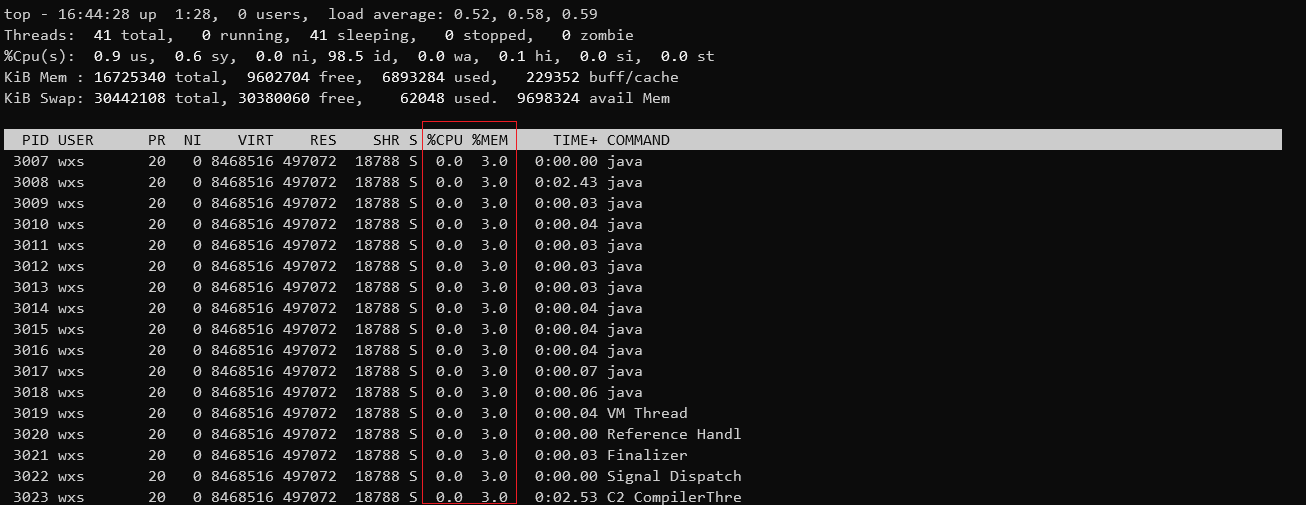Select PID 3012 in the process list
Image resolution: width=1306 pixels, height=505 pixels.
31,266
